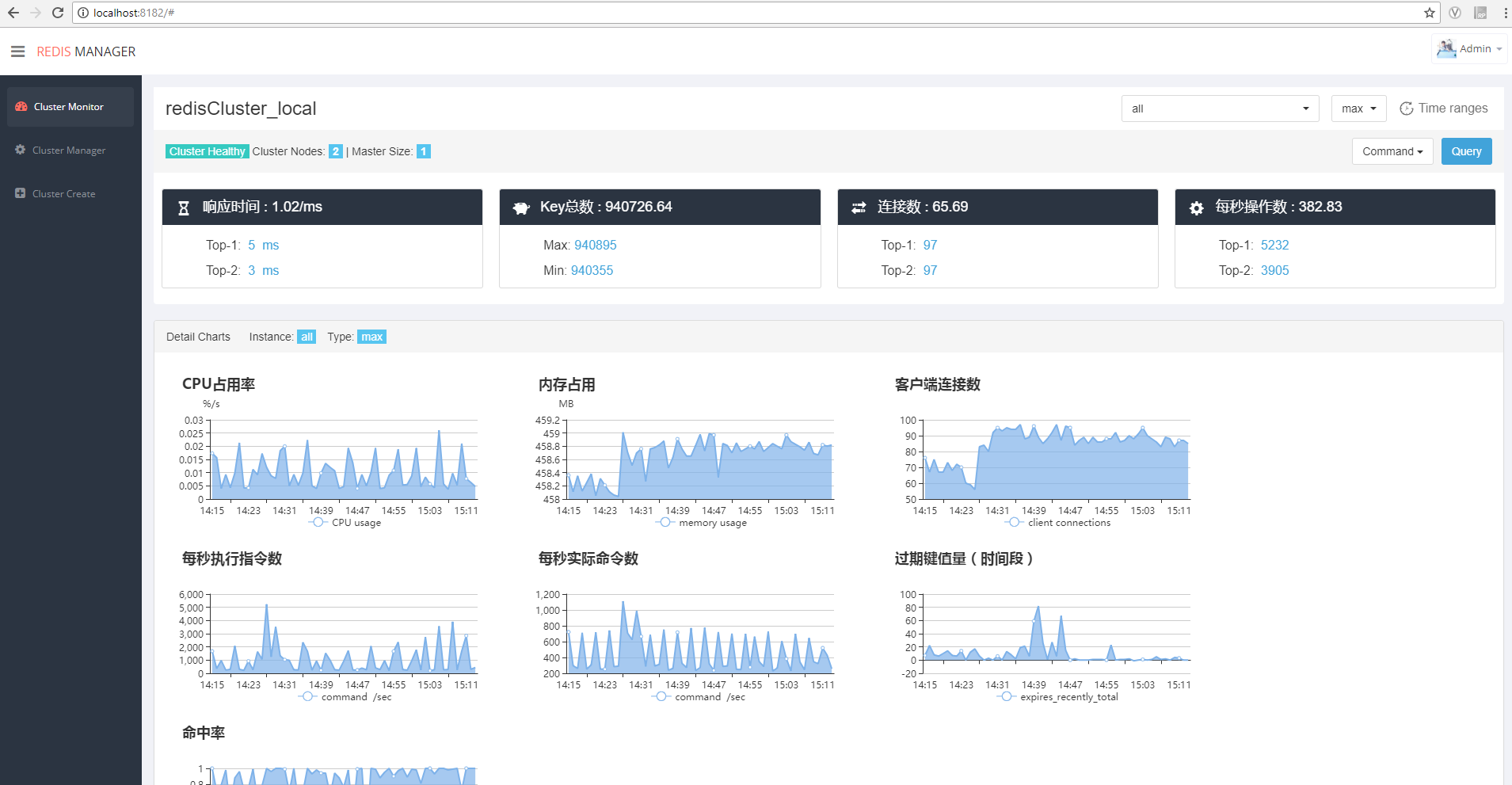Open browser menu three dots
Image resolution: width=1512 pixels, height=785 pixels.
1505,13
